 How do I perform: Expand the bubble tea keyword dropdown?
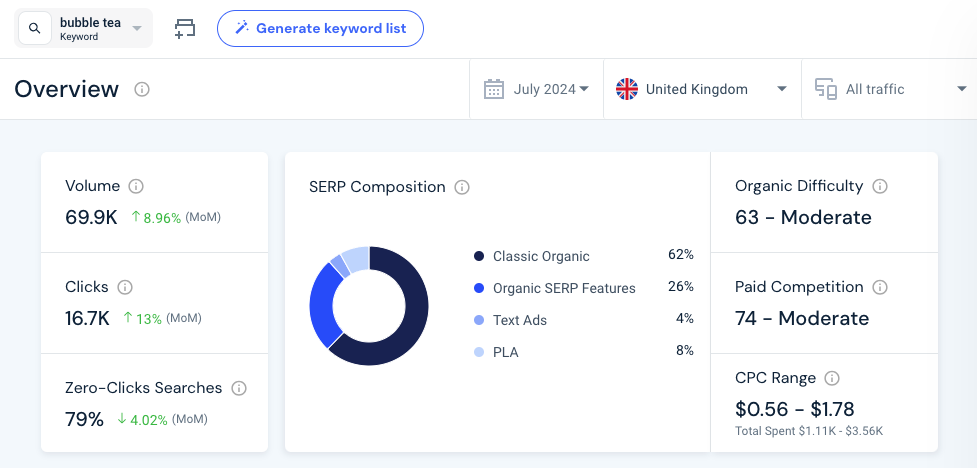pyautogui.click(x=137, y=29)
